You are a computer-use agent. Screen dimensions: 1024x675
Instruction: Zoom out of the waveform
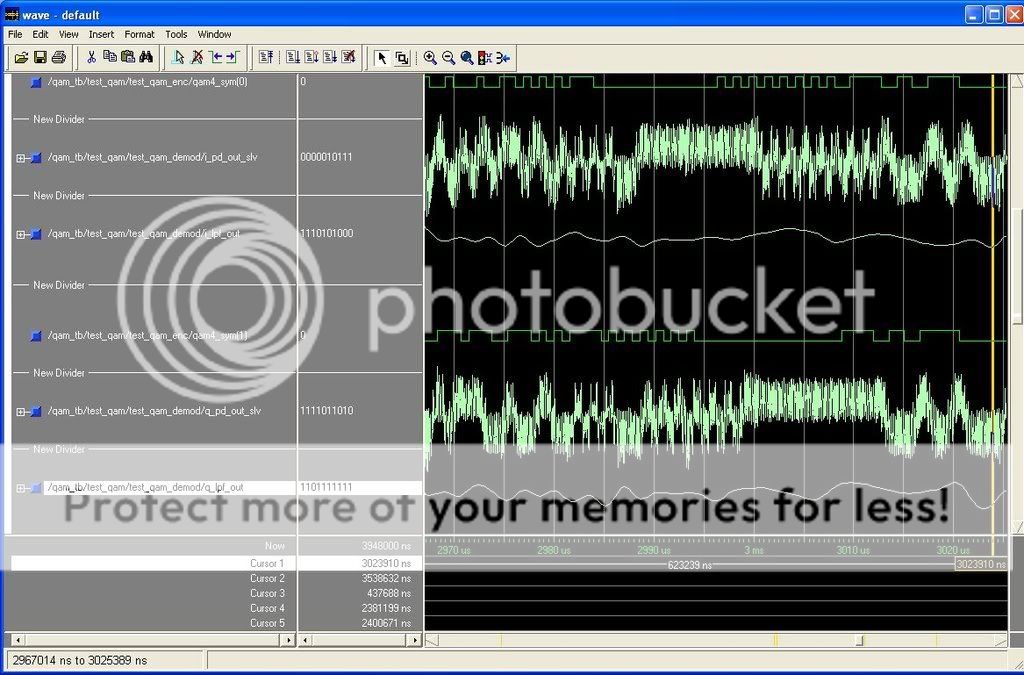pos(448,57)
